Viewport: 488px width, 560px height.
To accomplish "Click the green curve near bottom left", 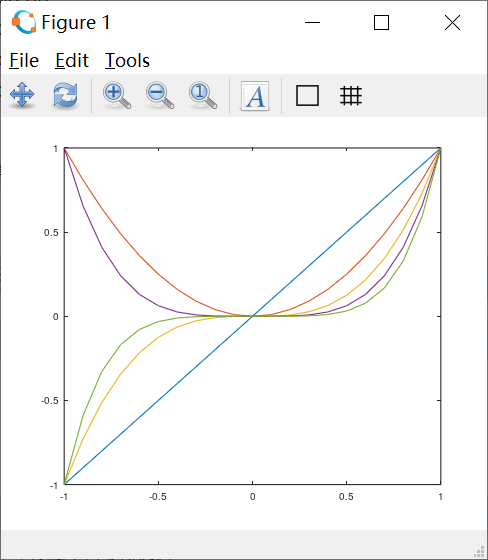I will [x=92, y=394].
